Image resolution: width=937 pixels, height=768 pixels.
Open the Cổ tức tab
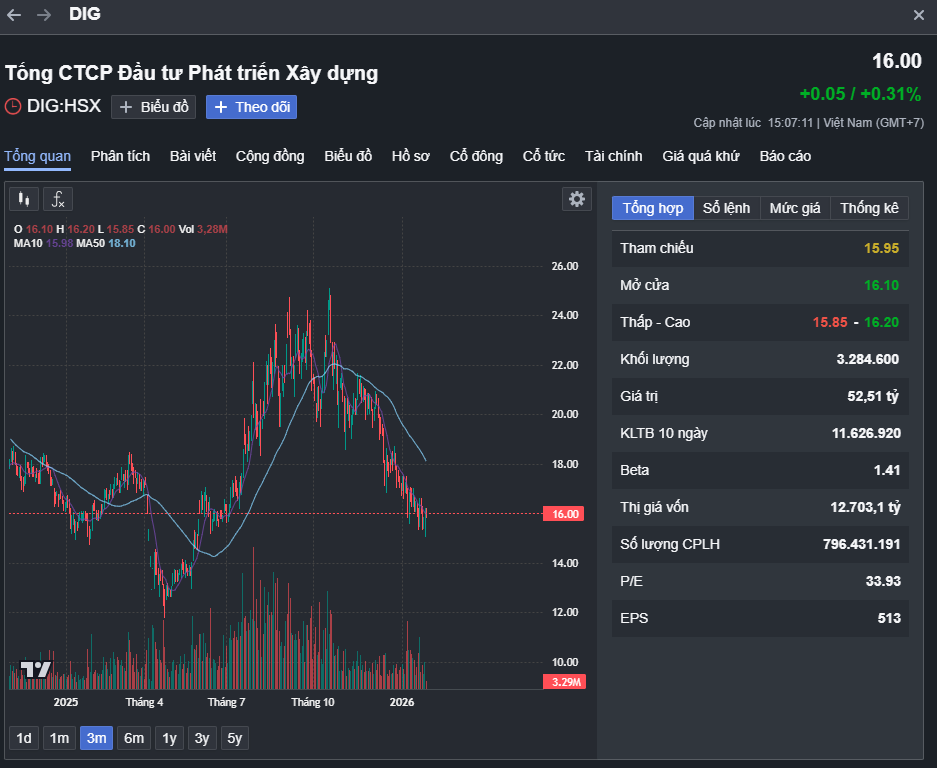(544, 156)
